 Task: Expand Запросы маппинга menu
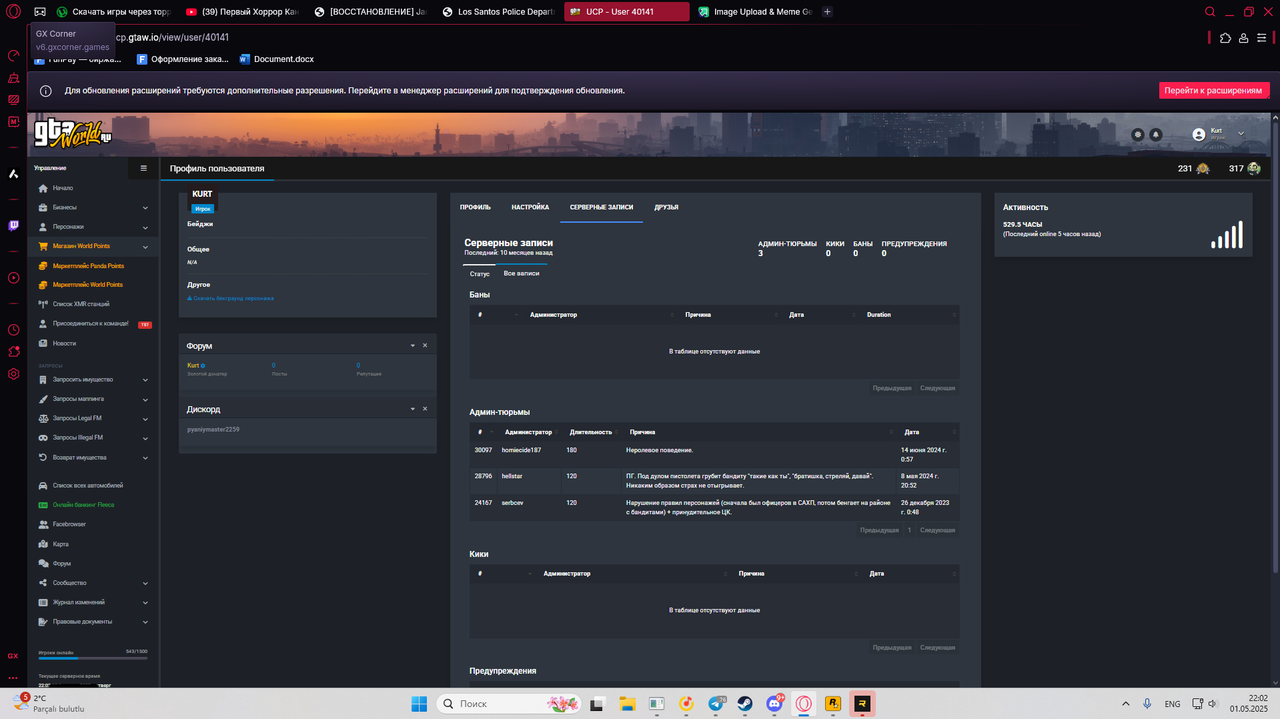(x=93, y=399)
